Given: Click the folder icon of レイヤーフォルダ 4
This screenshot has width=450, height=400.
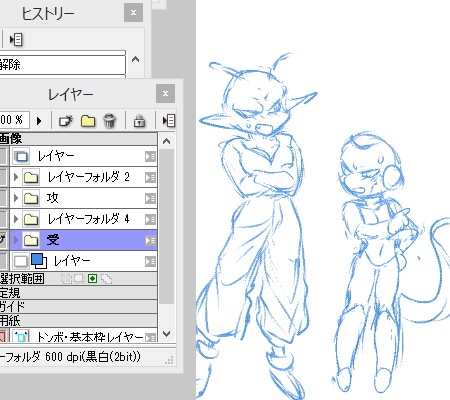Looking at the screenshot, I should [31, 219].
